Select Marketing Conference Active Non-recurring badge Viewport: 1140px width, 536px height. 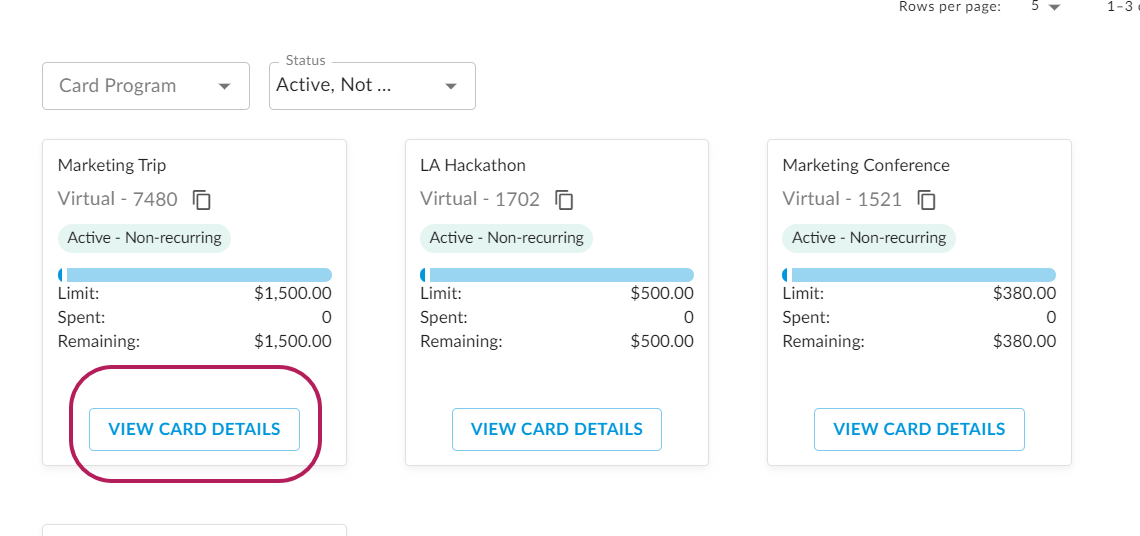tap(869, 238)
